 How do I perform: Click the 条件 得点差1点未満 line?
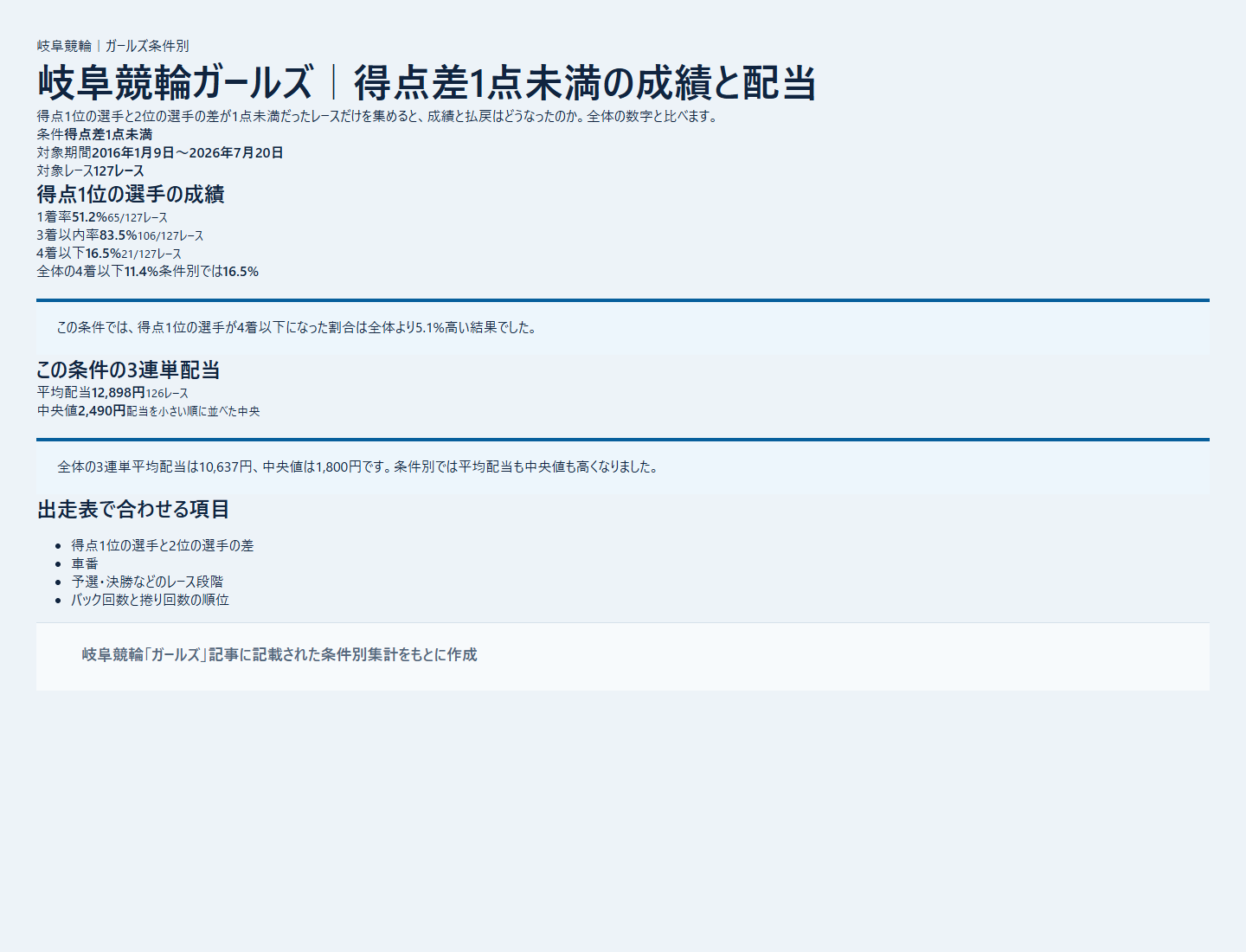(x=95, y=134)
